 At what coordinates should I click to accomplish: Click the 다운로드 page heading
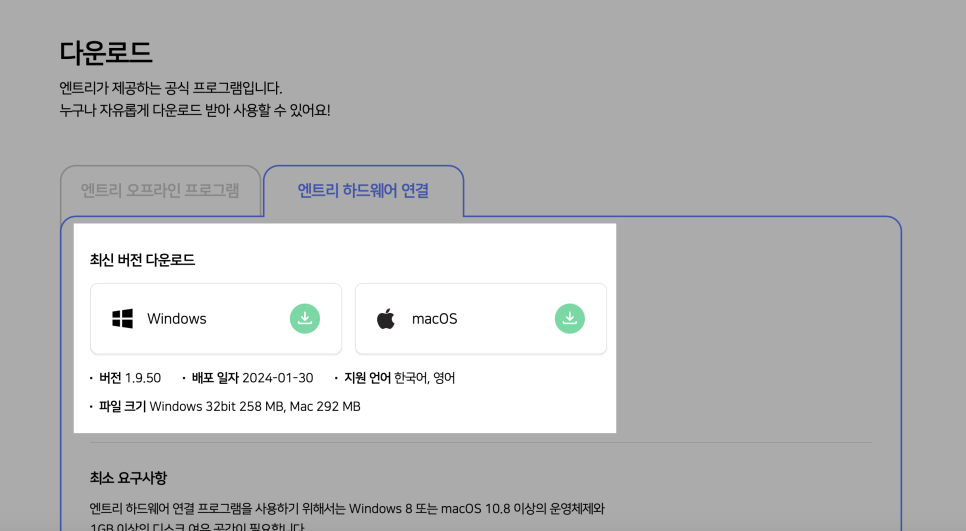pyautogui.click(x=105, y=52)
